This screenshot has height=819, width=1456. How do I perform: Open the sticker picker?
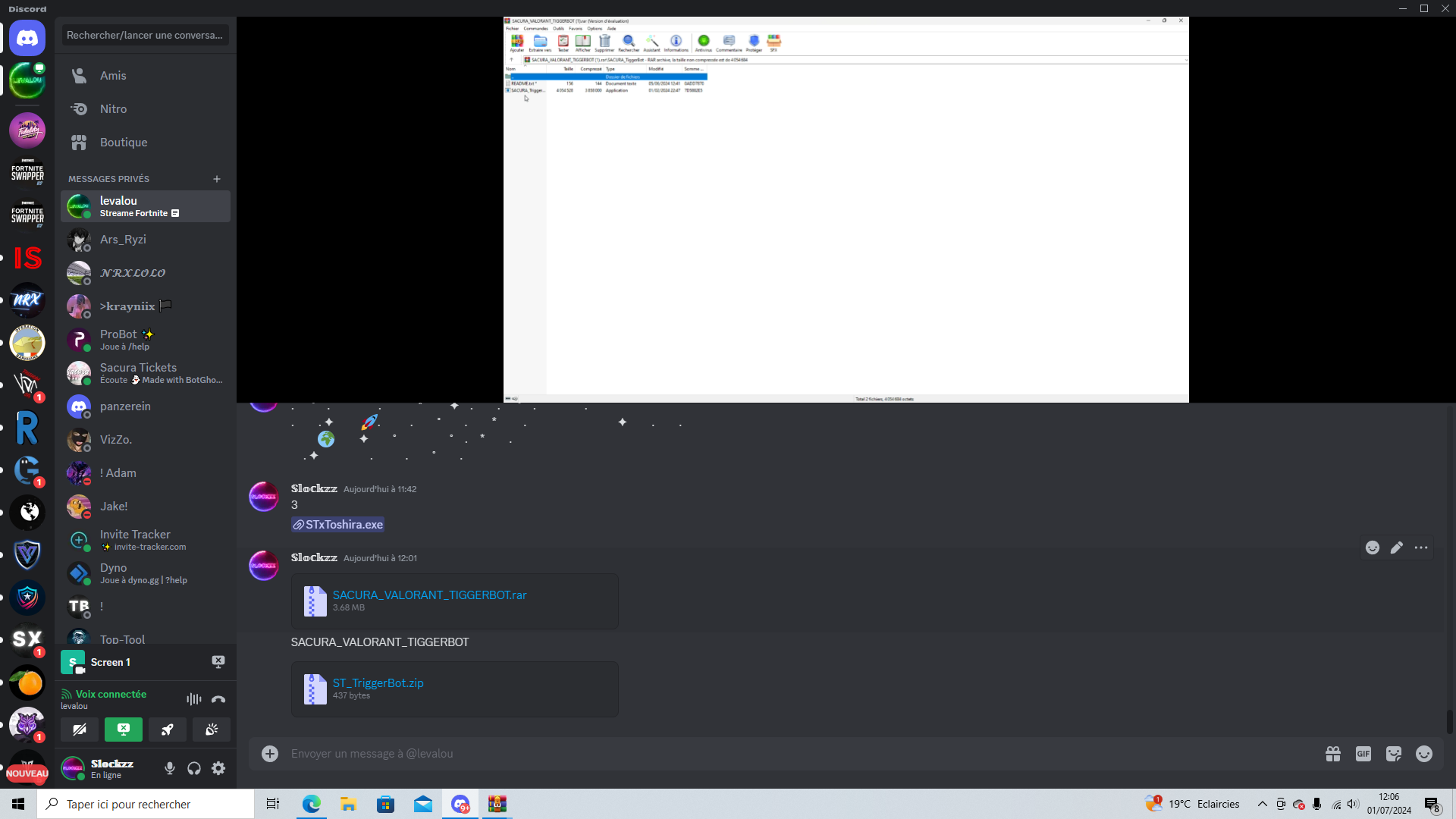click(1394, 753)
